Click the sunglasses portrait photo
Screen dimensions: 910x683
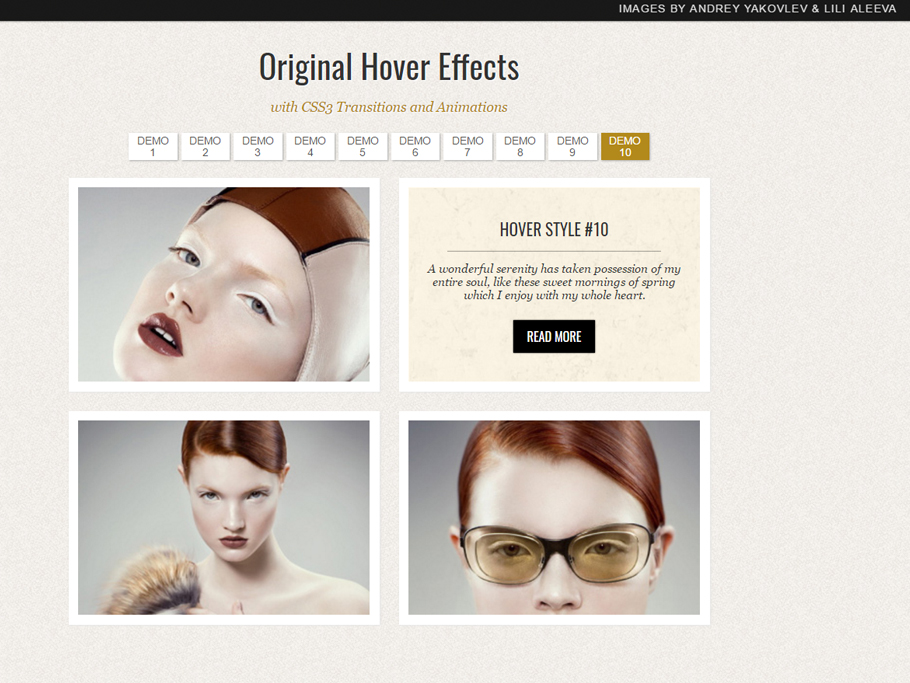[554, 516]
